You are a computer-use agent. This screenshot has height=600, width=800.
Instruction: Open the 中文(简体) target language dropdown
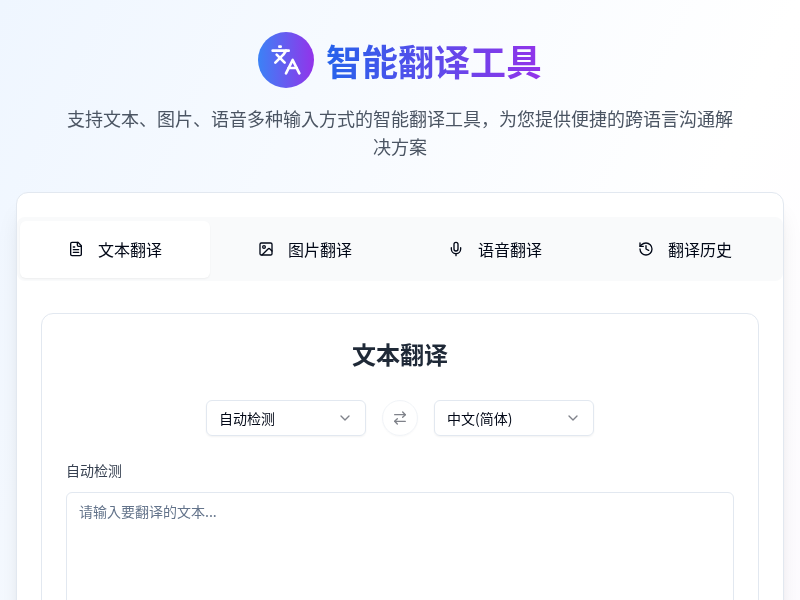point(514,418)
